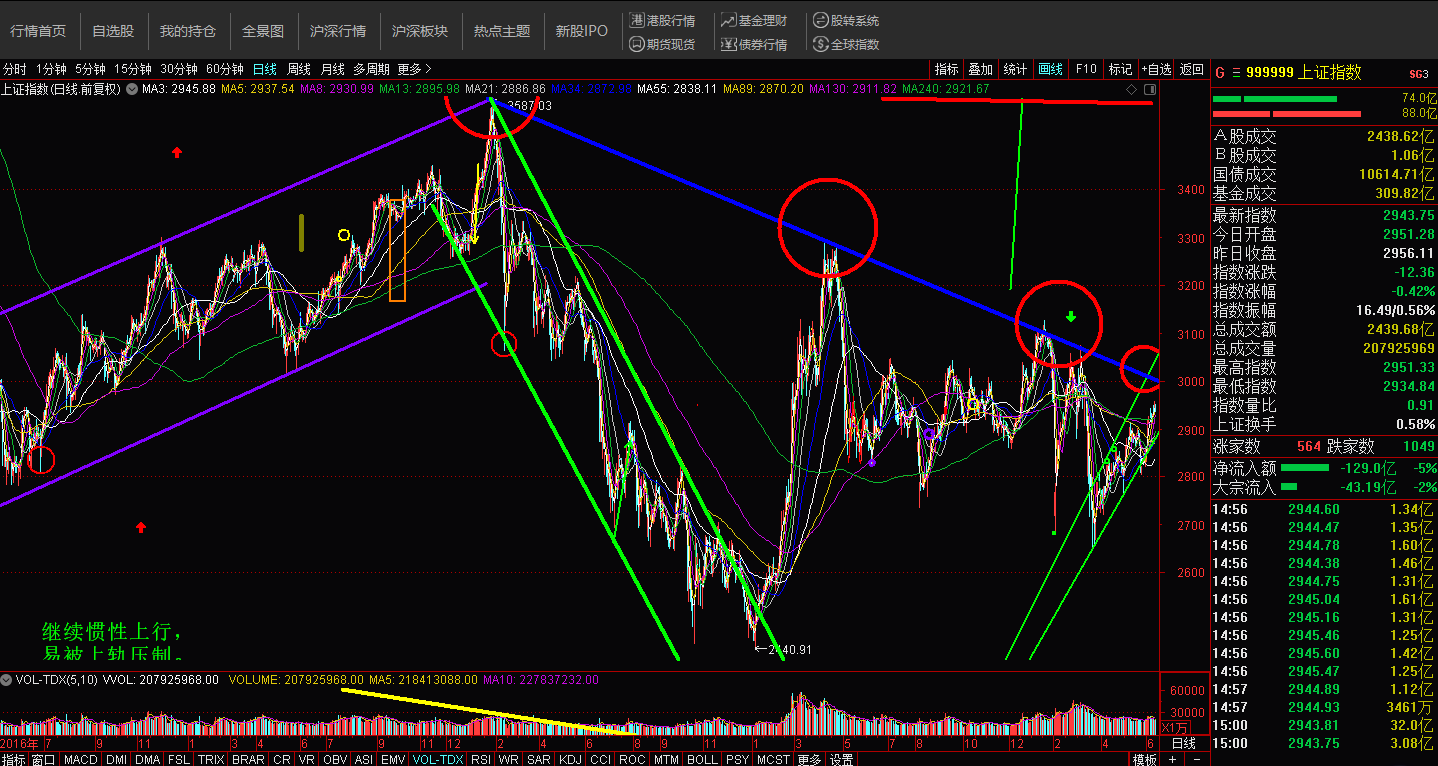Open the 港股行情 Hong Kong market icon
The image size is (1438, 766).
click(639, 20)
